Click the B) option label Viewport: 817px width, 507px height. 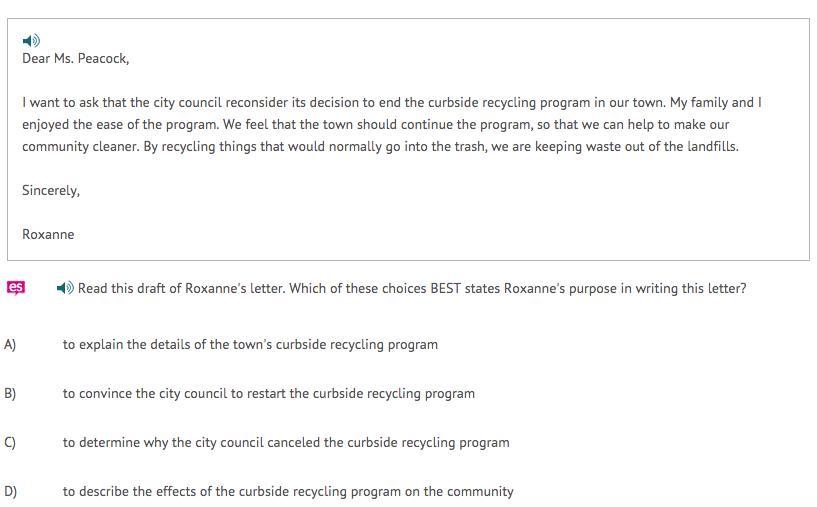(x=10, y=394)
